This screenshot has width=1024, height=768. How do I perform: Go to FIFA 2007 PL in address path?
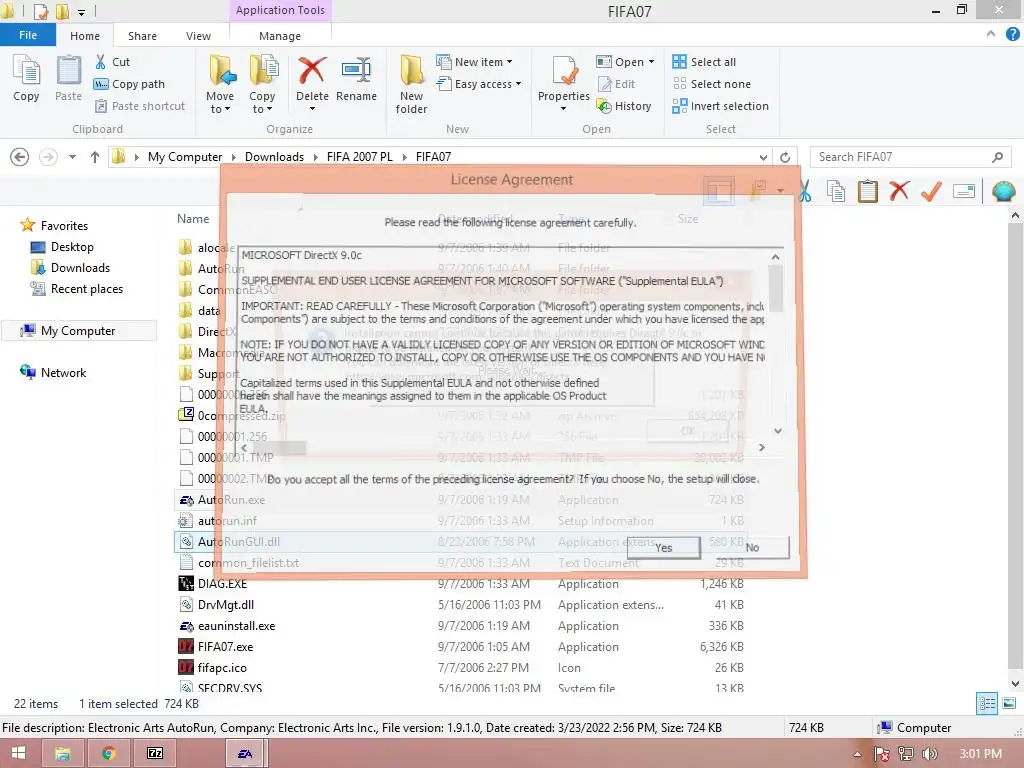tap(360, 157)
